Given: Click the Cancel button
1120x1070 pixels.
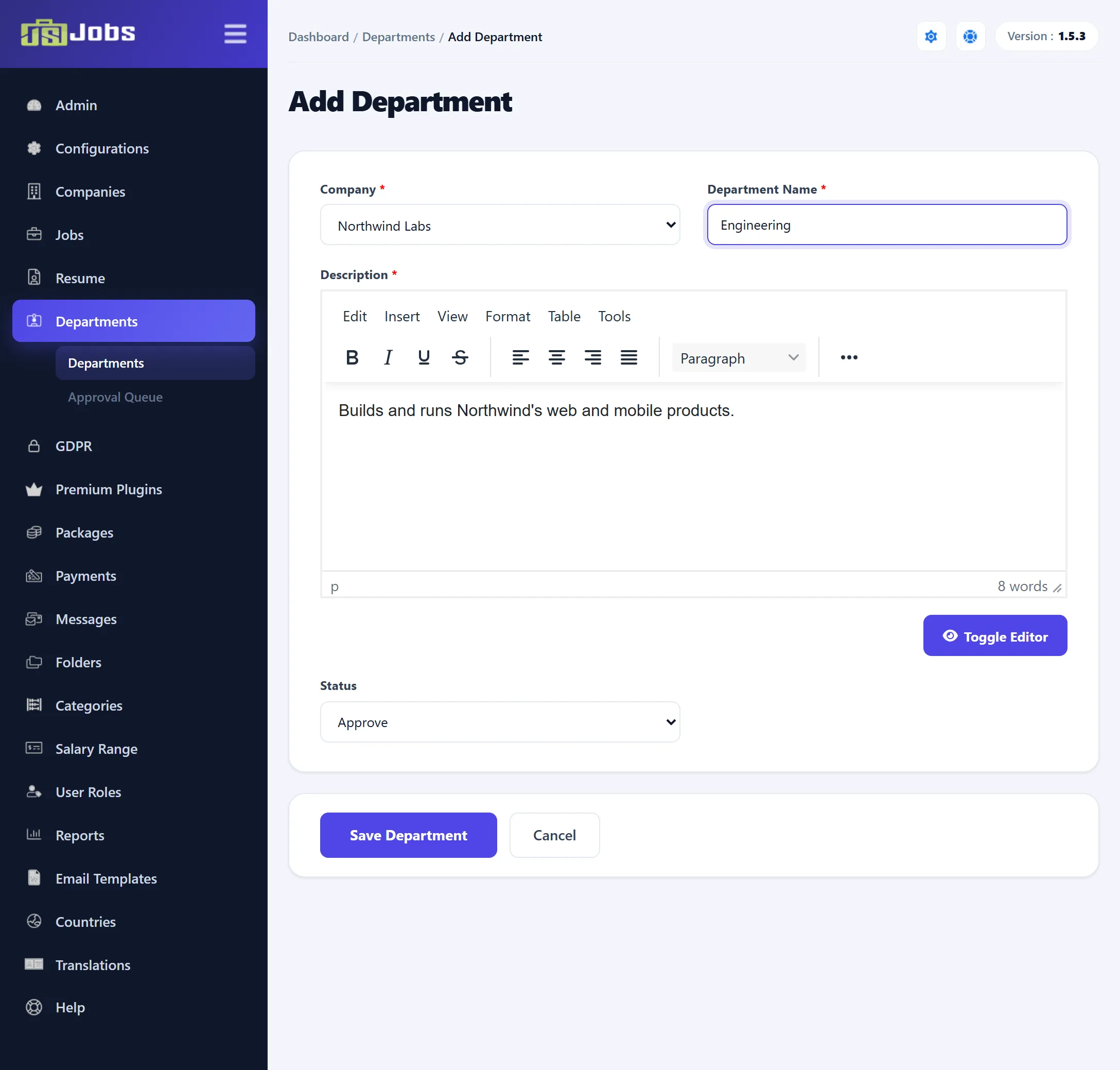Looking at the screenshot, I should coord(554,836).
